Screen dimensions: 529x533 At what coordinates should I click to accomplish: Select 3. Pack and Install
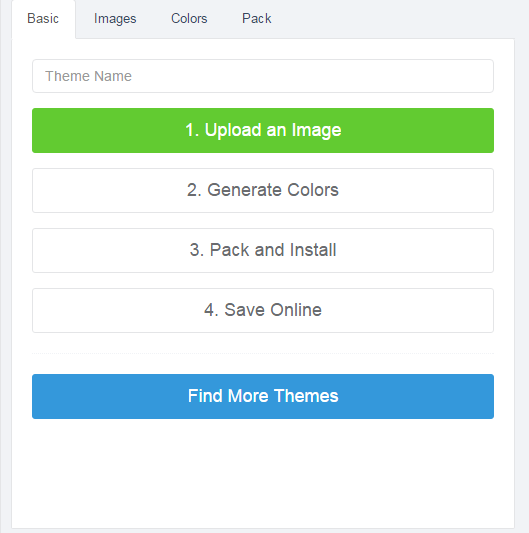263,251
